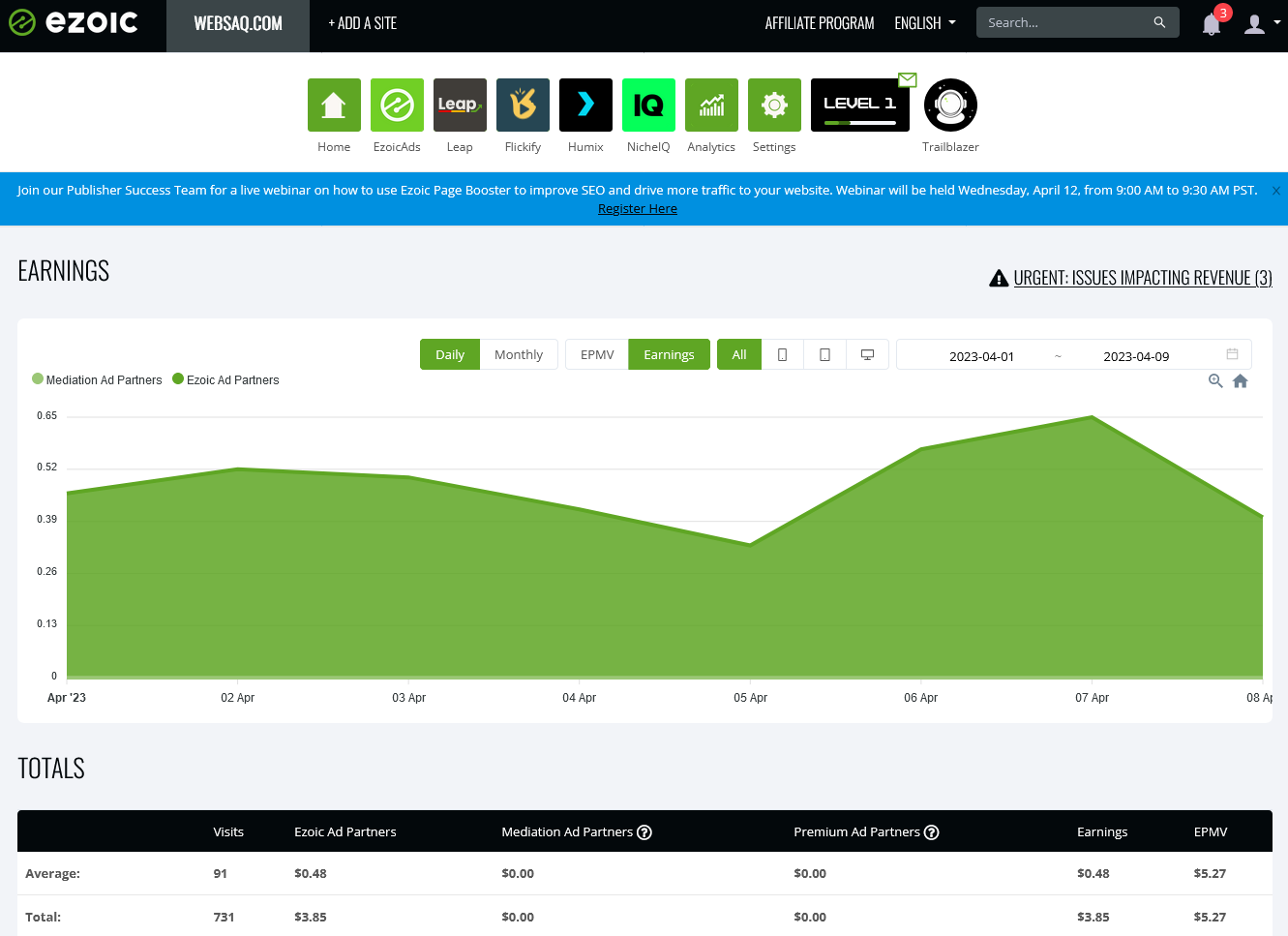
Task: Click the Register Here link
Action: click(638, 209)
